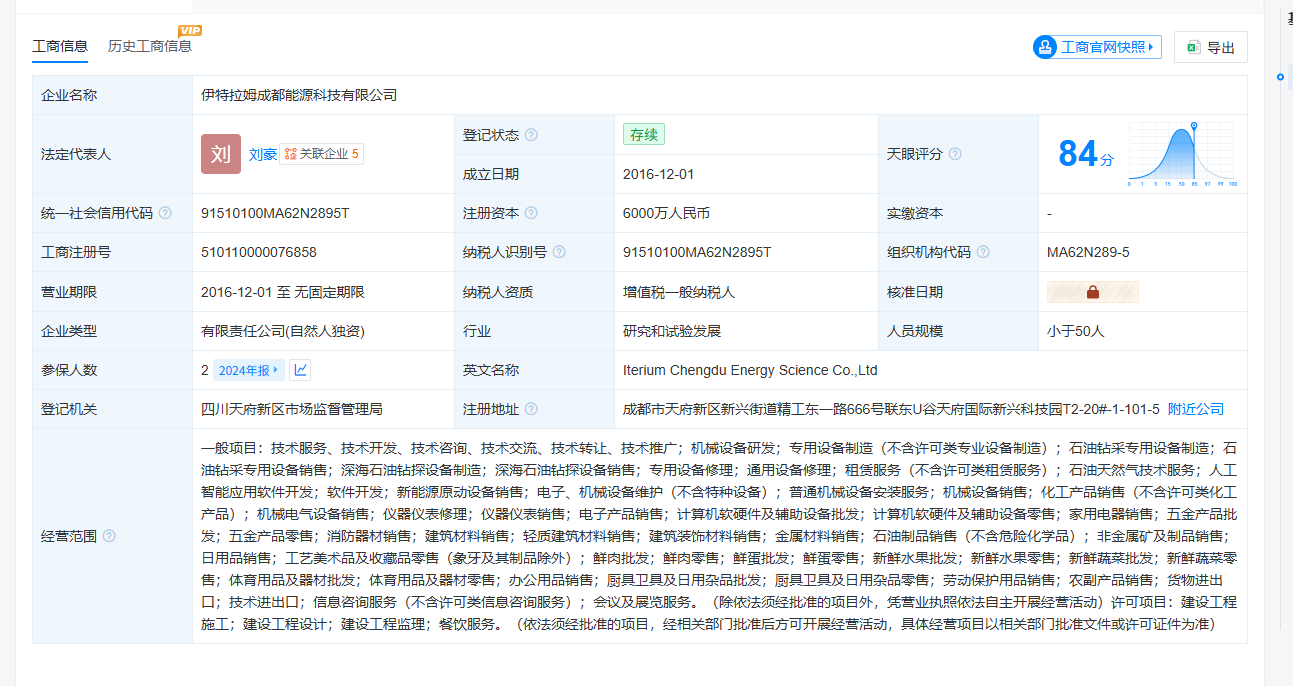Show info for 统一社会信用代码 help icon
This screenshot has height=686, width=1293.
[165, 213]
